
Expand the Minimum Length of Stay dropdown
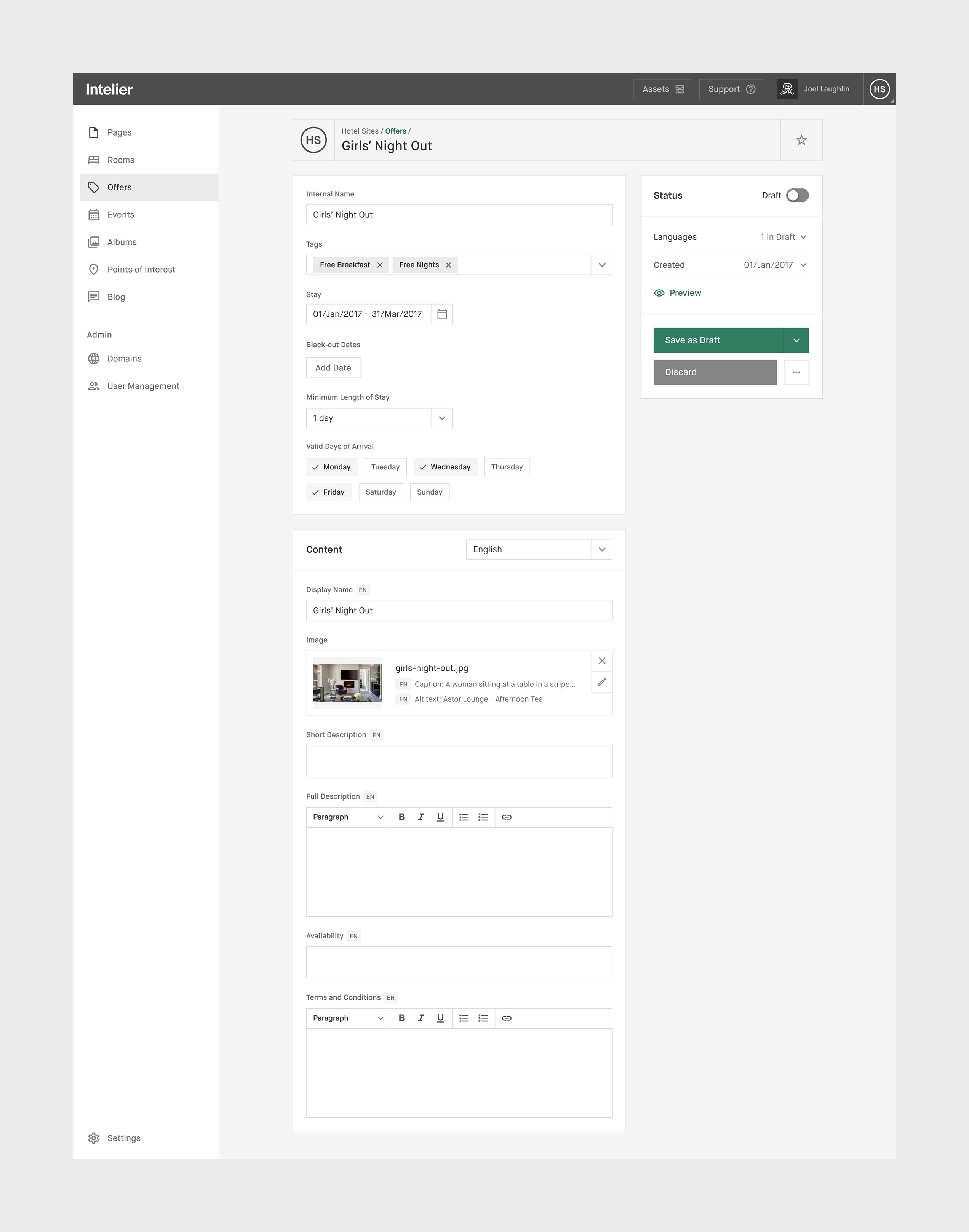point(441,418)
